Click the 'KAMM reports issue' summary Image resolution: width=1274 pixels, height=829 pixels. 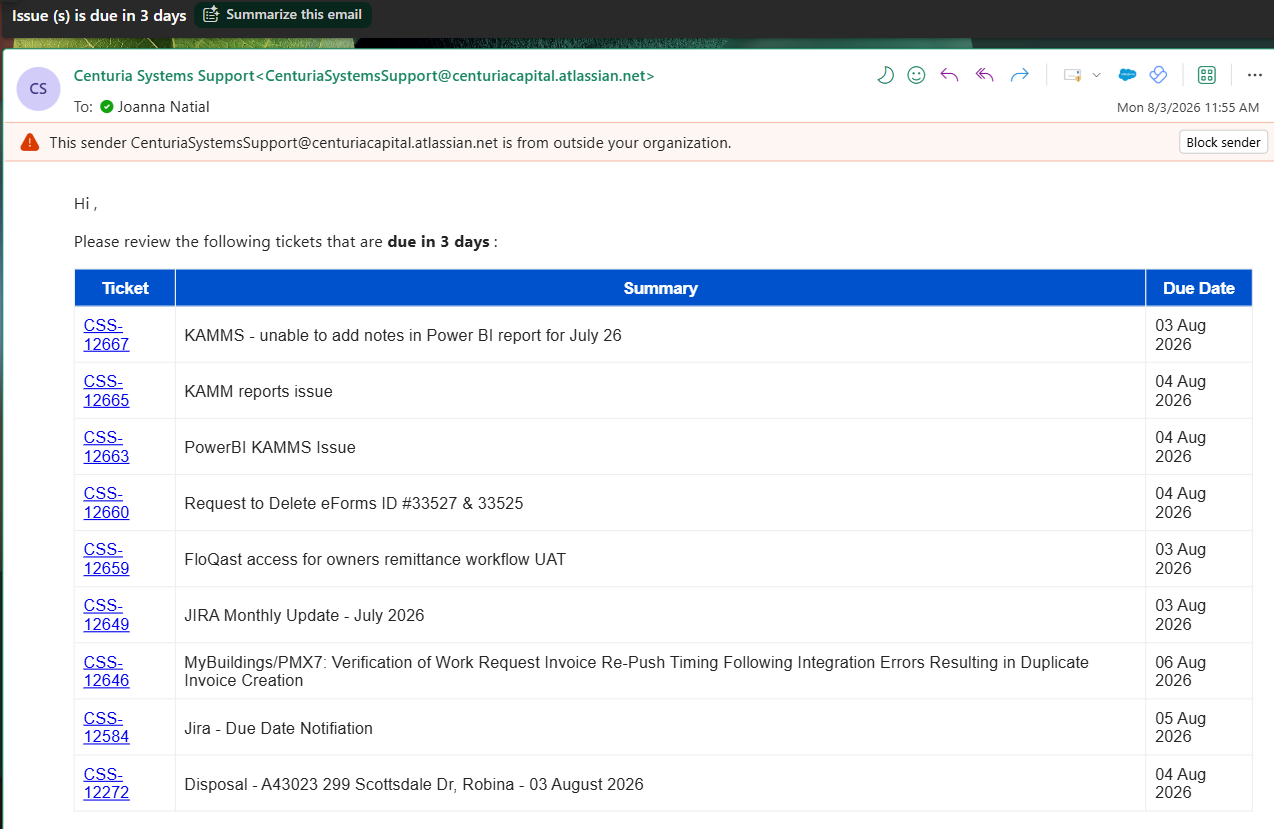[x=258, y=391]
